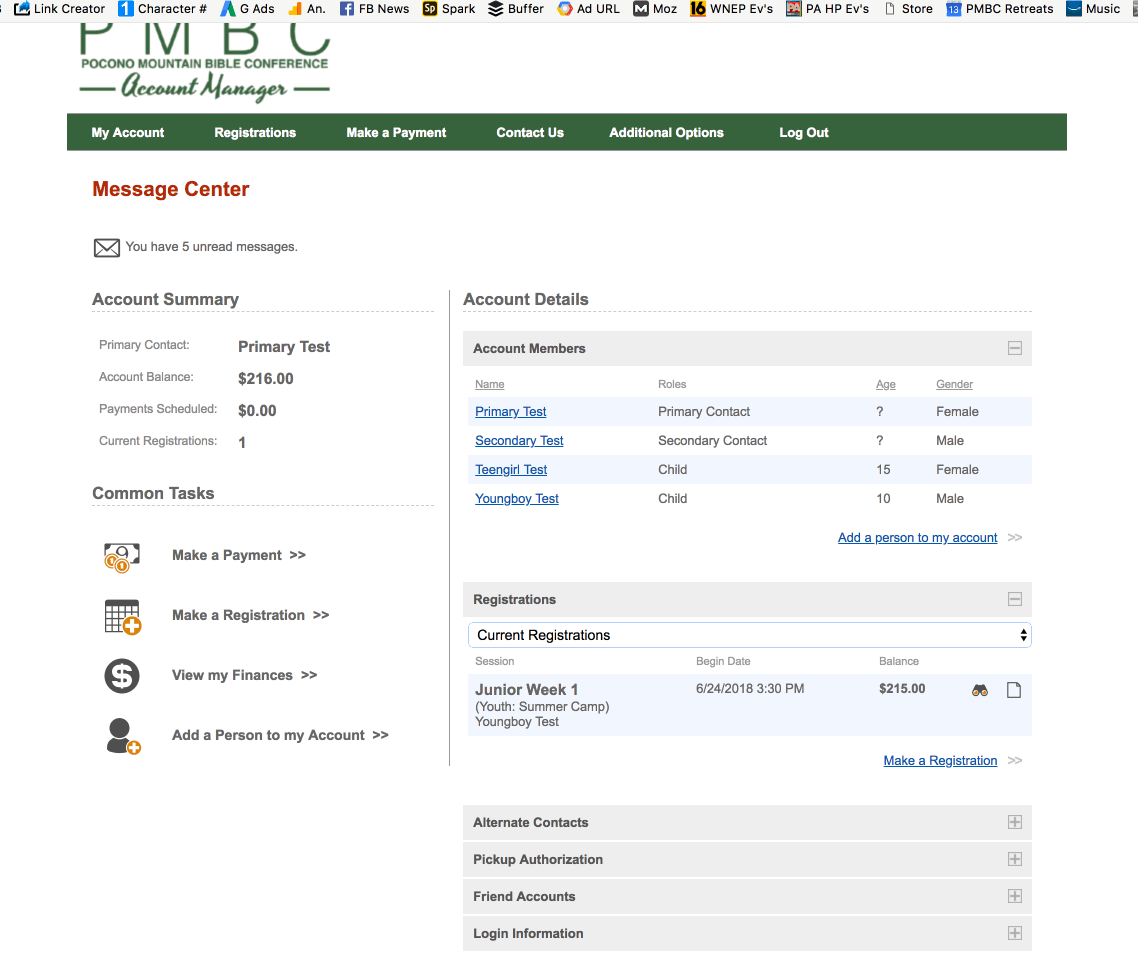Expand the Alternate Contacts section
The height and width of the screenshot is (954, 1138).
point(1015,823)
